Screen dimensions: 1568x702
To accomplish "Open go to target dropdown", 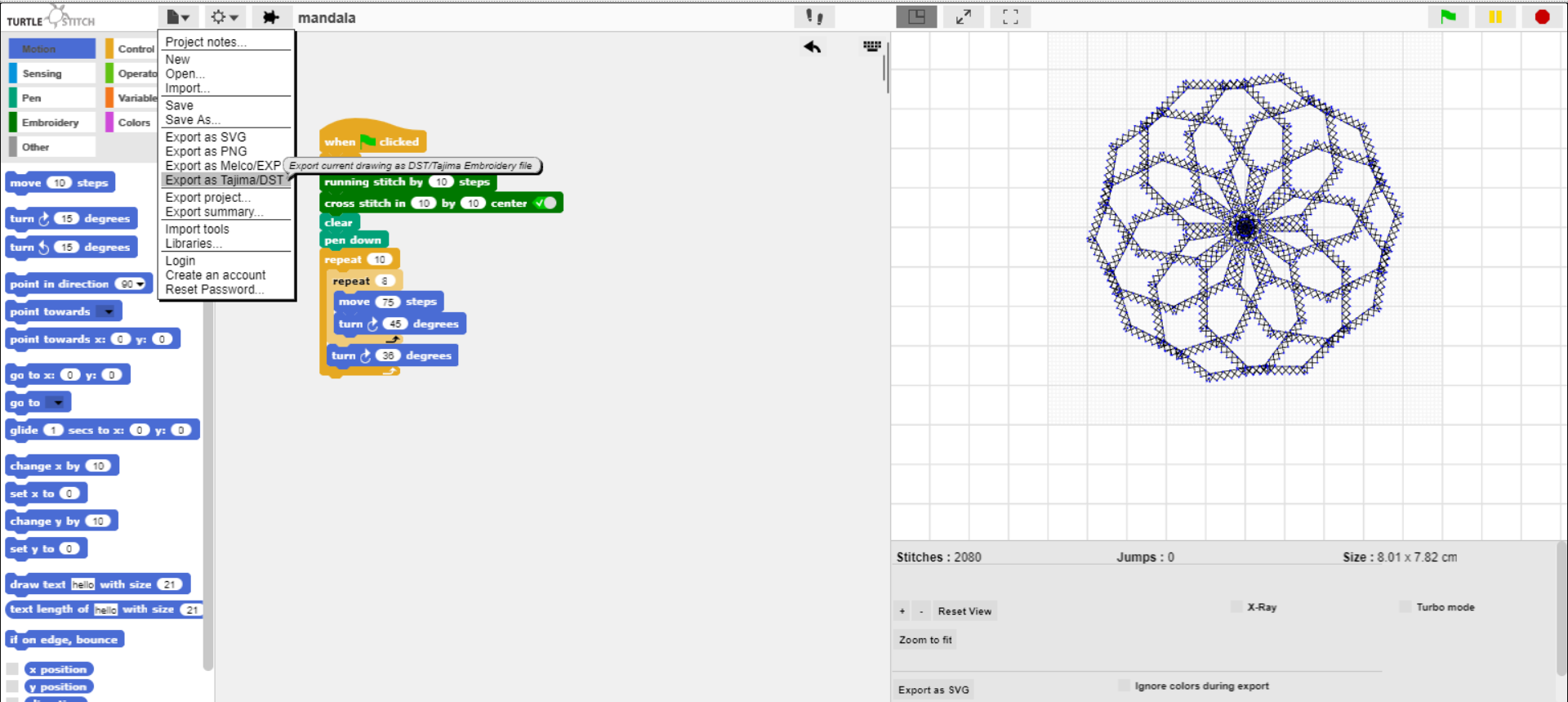I will tap(56, 402).
